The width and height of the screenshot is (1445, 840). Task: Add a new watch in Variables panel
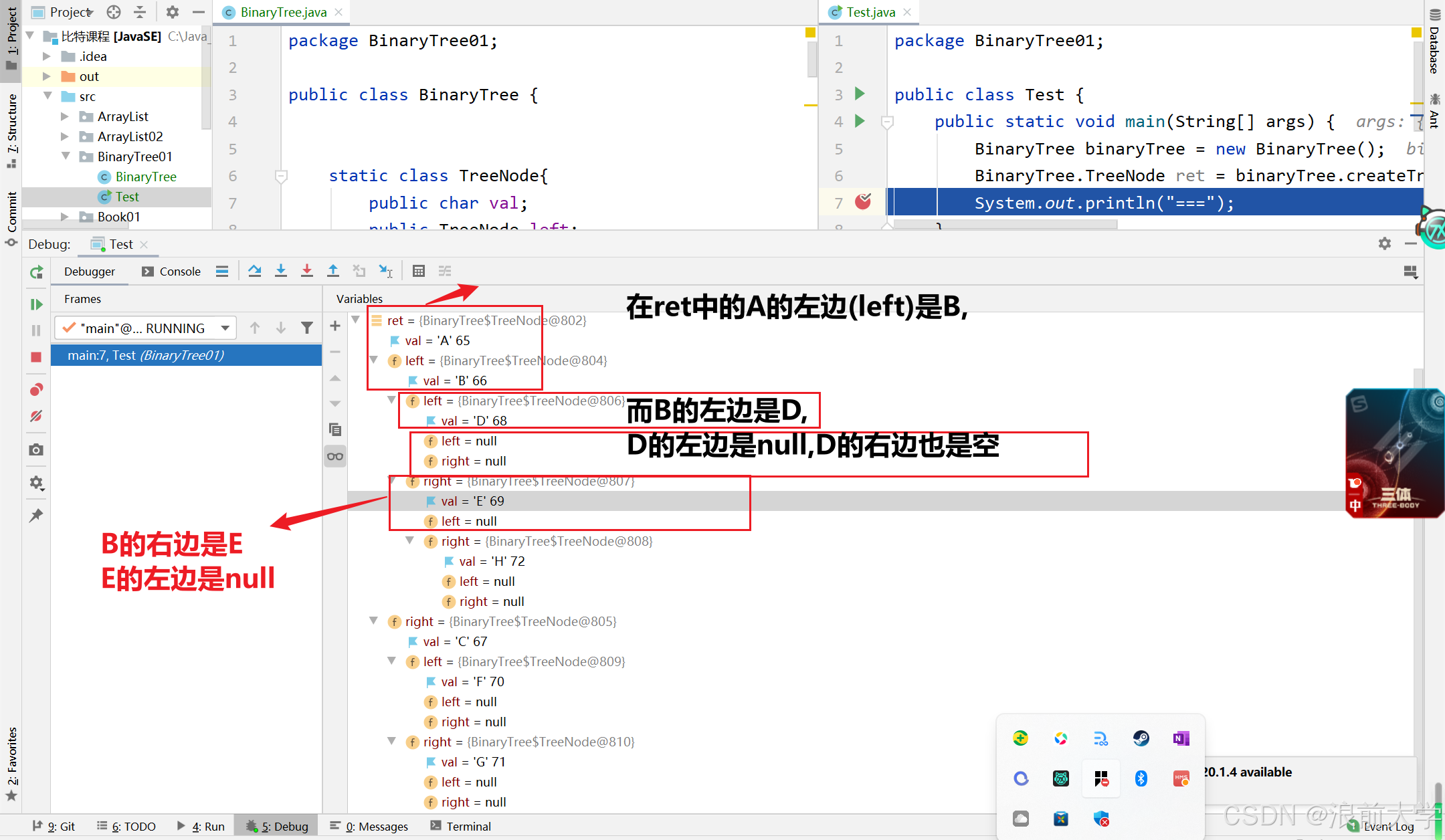[x=335, y=326]
